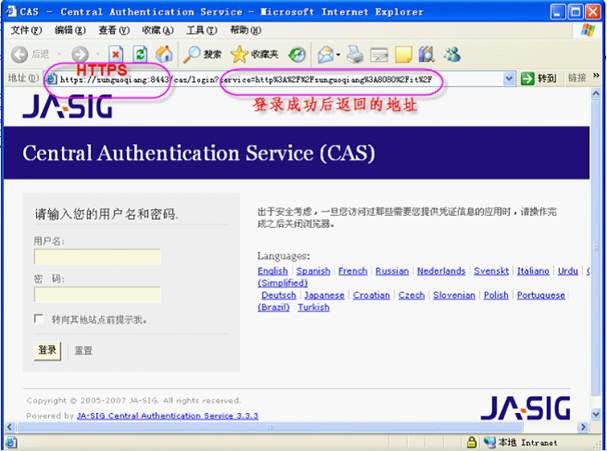607x451 pixels.
Task: Open the 收藏 (Favorites) menu
Action: tap(158, 30)
